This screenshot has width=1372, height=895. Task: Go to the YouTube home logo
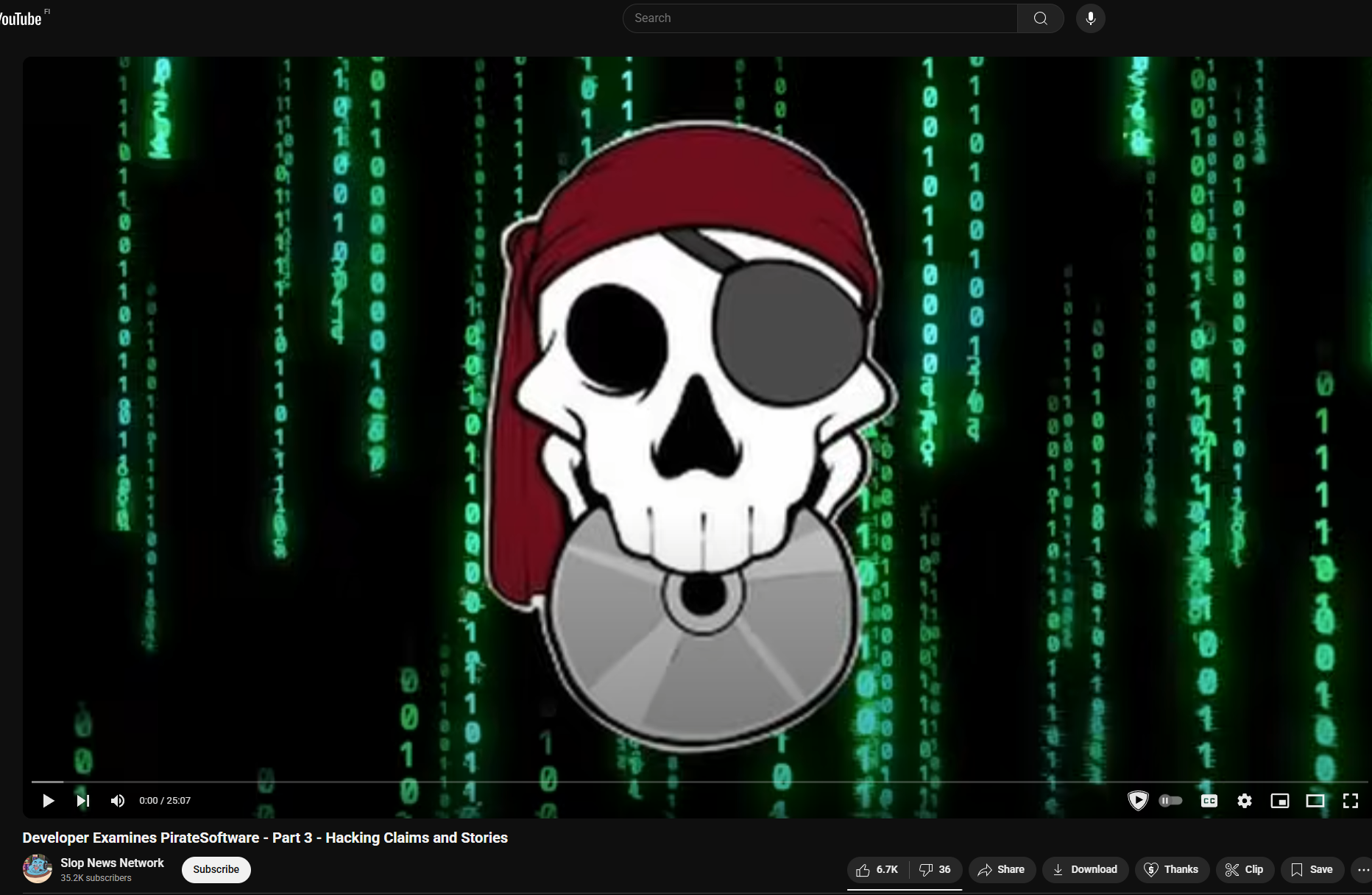coord(21,19)
